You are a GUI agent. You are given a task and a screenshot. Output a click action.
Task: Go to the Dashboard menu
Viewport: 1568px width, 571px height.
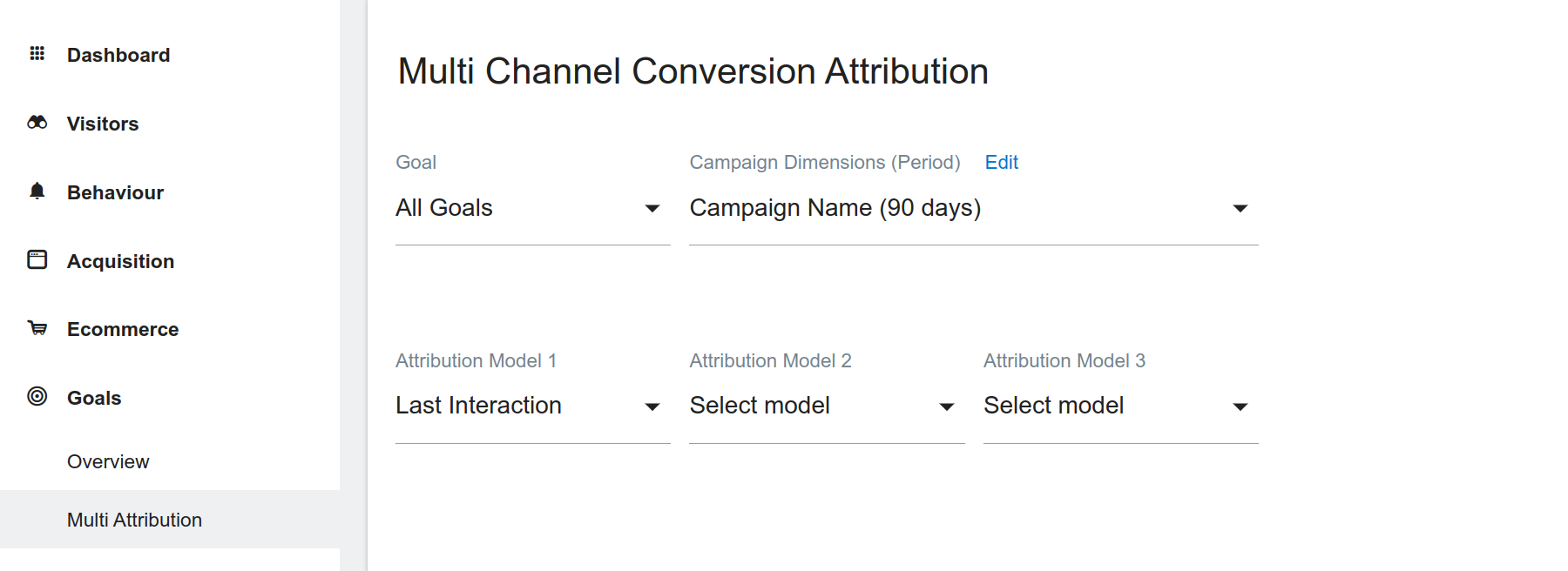click(118, 56)
